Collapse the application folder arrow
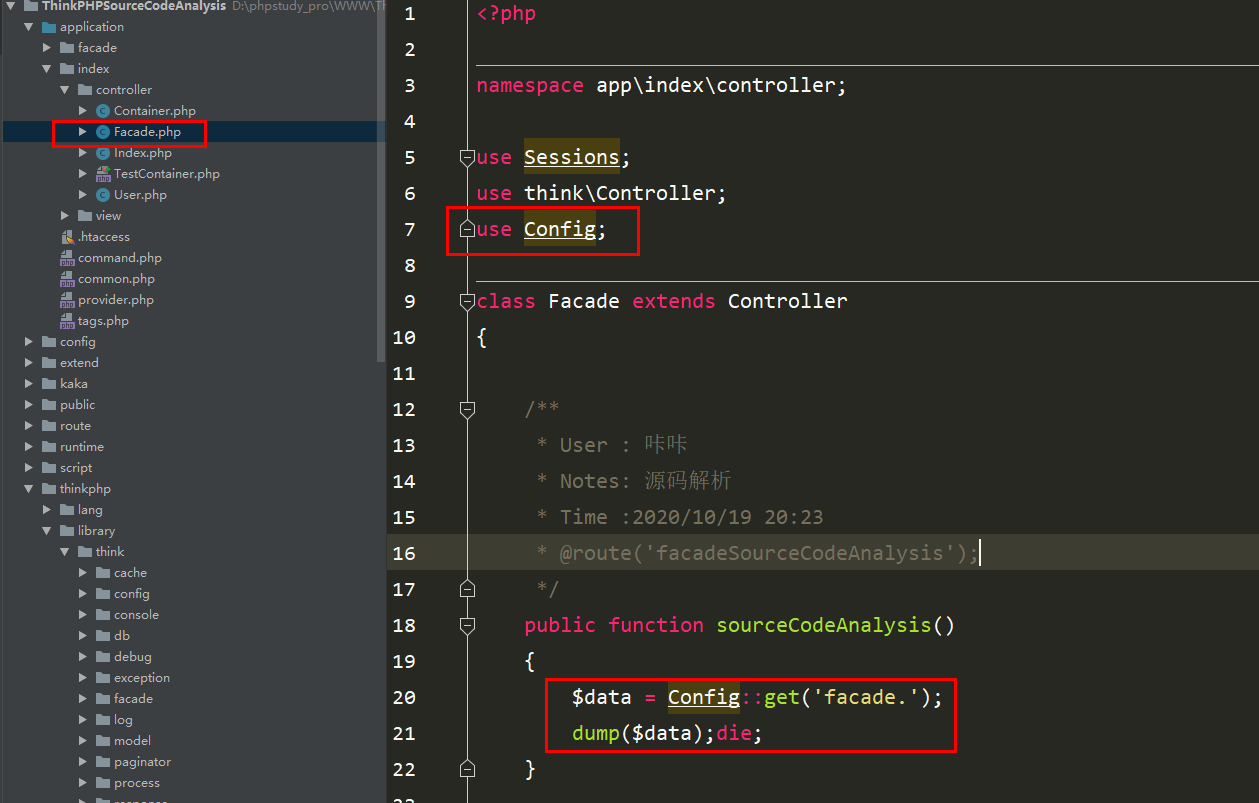 pyautogui.click(x=29, y=27)
